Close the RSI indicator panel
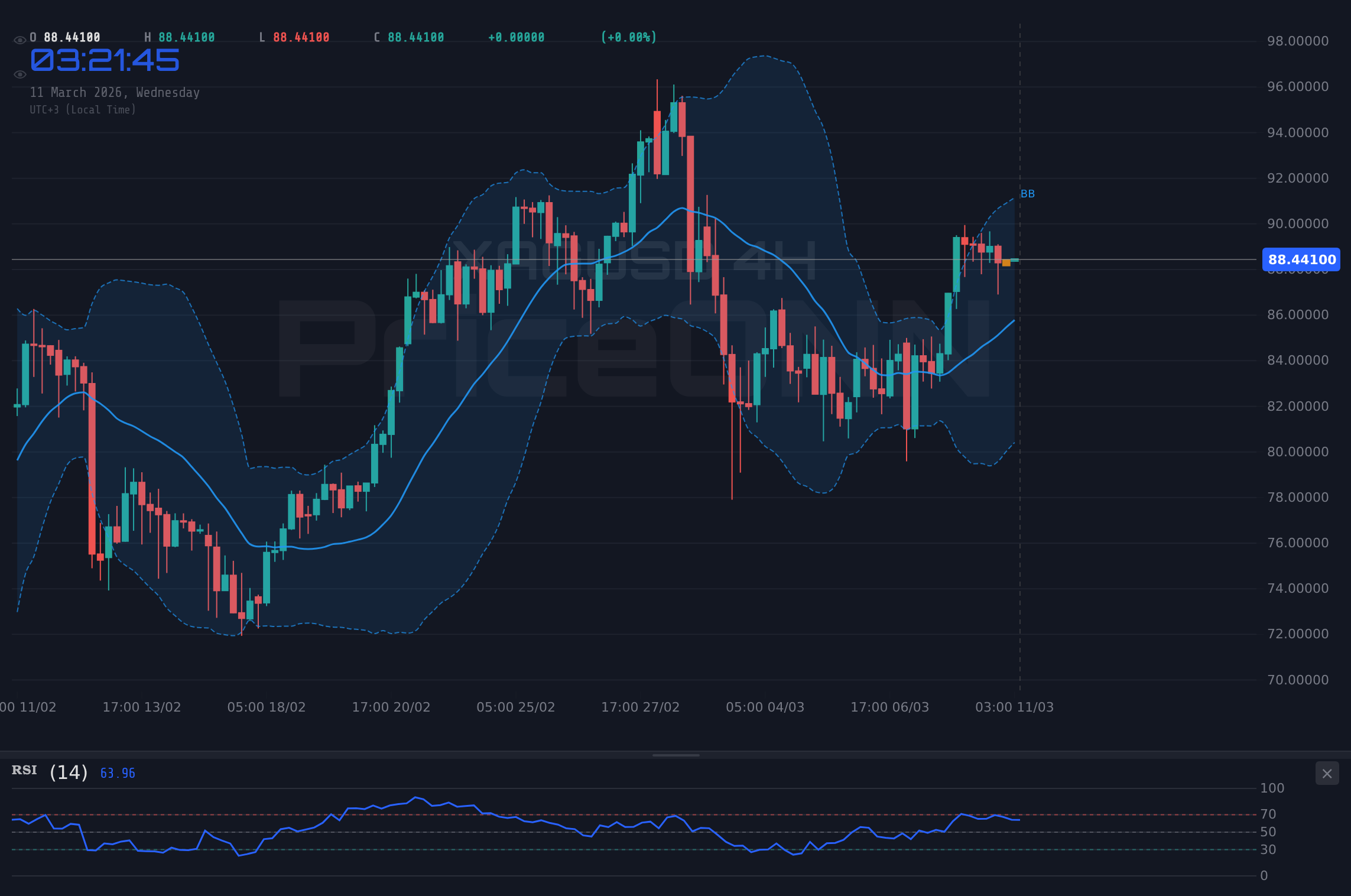Image resolution: width=1351 pixels, height=896 pixels. click(1327, 773)
